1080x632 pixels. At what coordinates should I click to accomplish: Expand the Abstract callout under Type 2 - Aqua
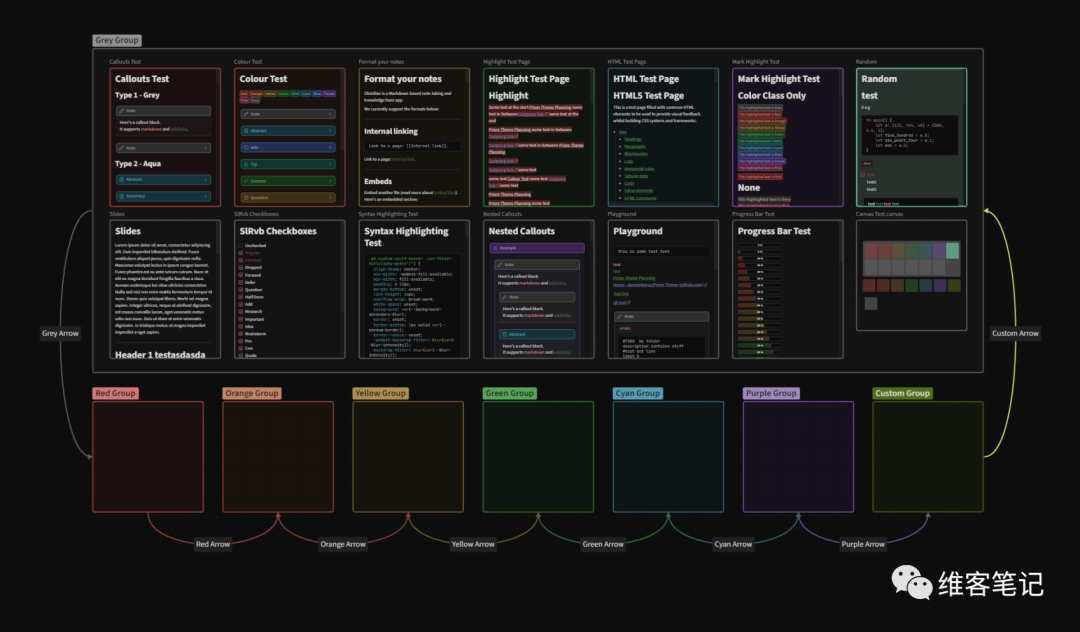[x=205, y=180]
